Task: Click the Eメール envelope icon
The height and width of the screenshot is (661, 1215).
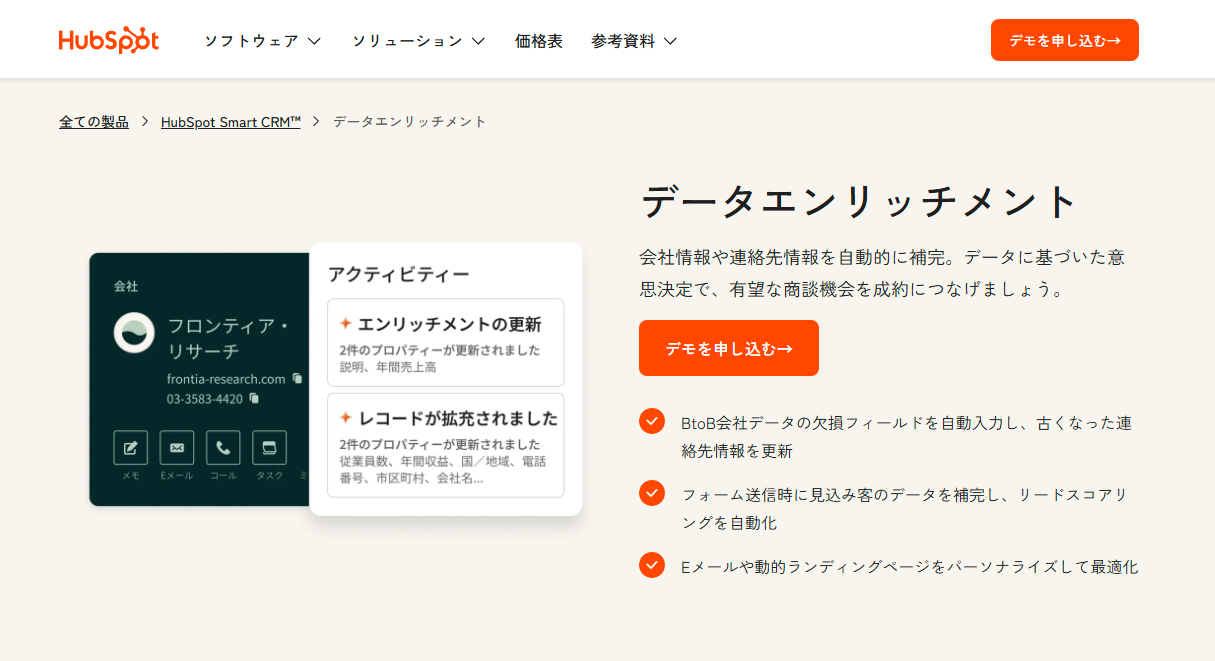Action: pos(177,447)
